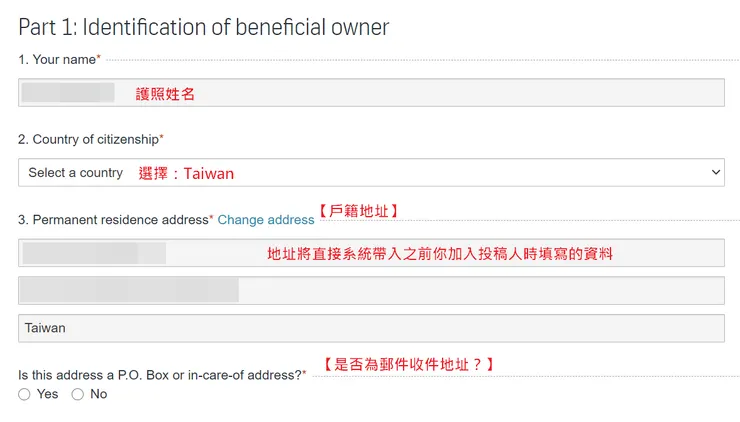Click the red 【戶籍地址】 annotation
This screenshot has height=422, width=740.
[360, 211]
